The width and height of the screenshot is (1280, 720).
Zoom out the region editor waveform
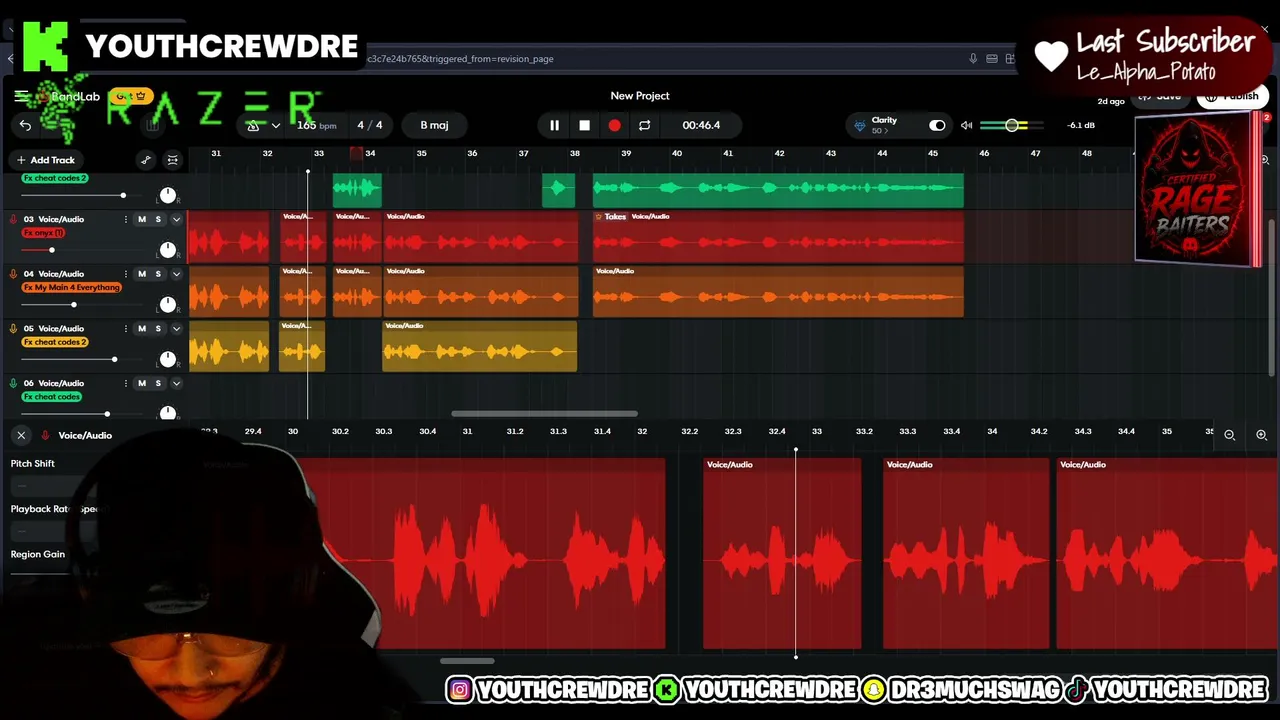1230,435
